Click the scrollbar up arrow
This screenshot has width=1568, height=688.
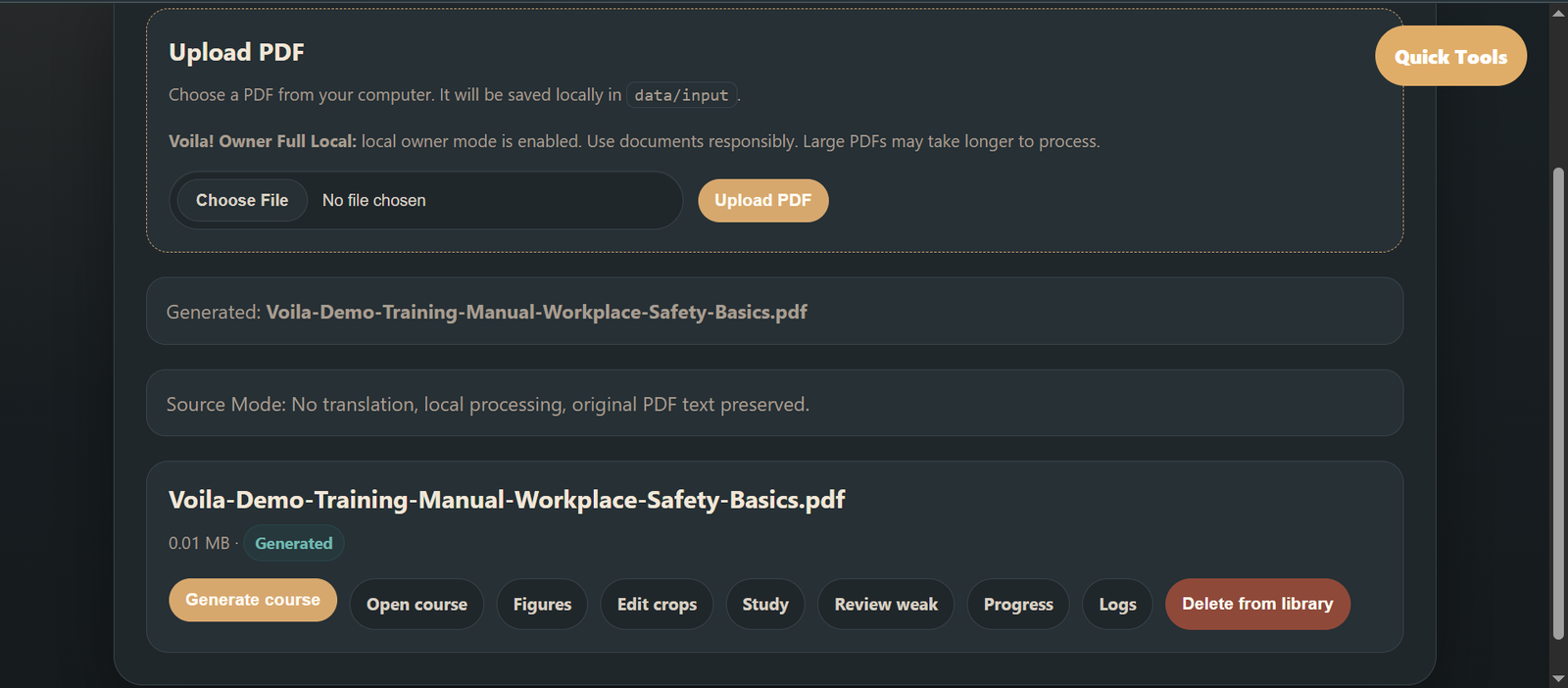[1558, 12]
